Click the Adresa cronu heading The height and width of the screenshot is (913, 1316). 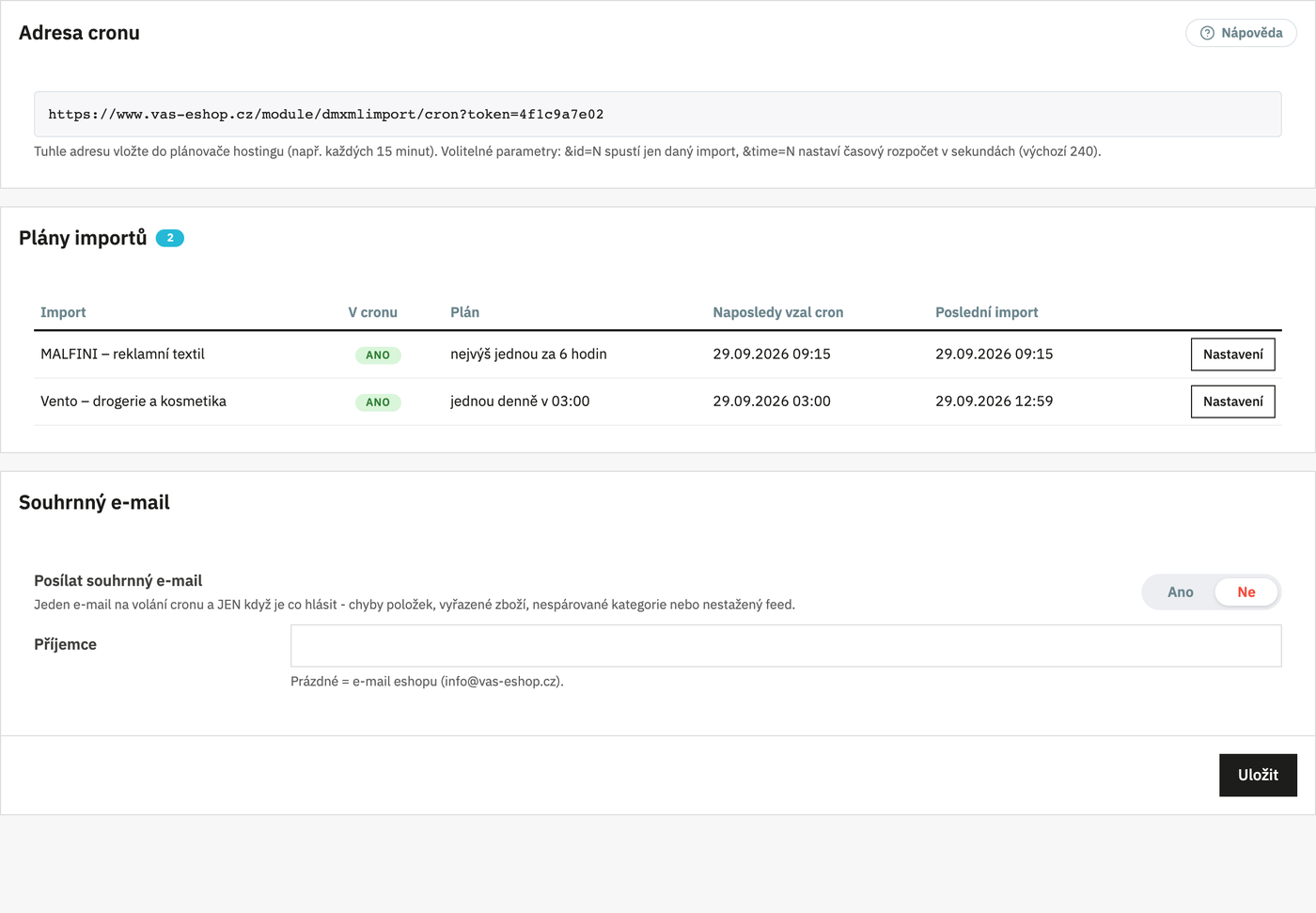(x=79, y=33)
